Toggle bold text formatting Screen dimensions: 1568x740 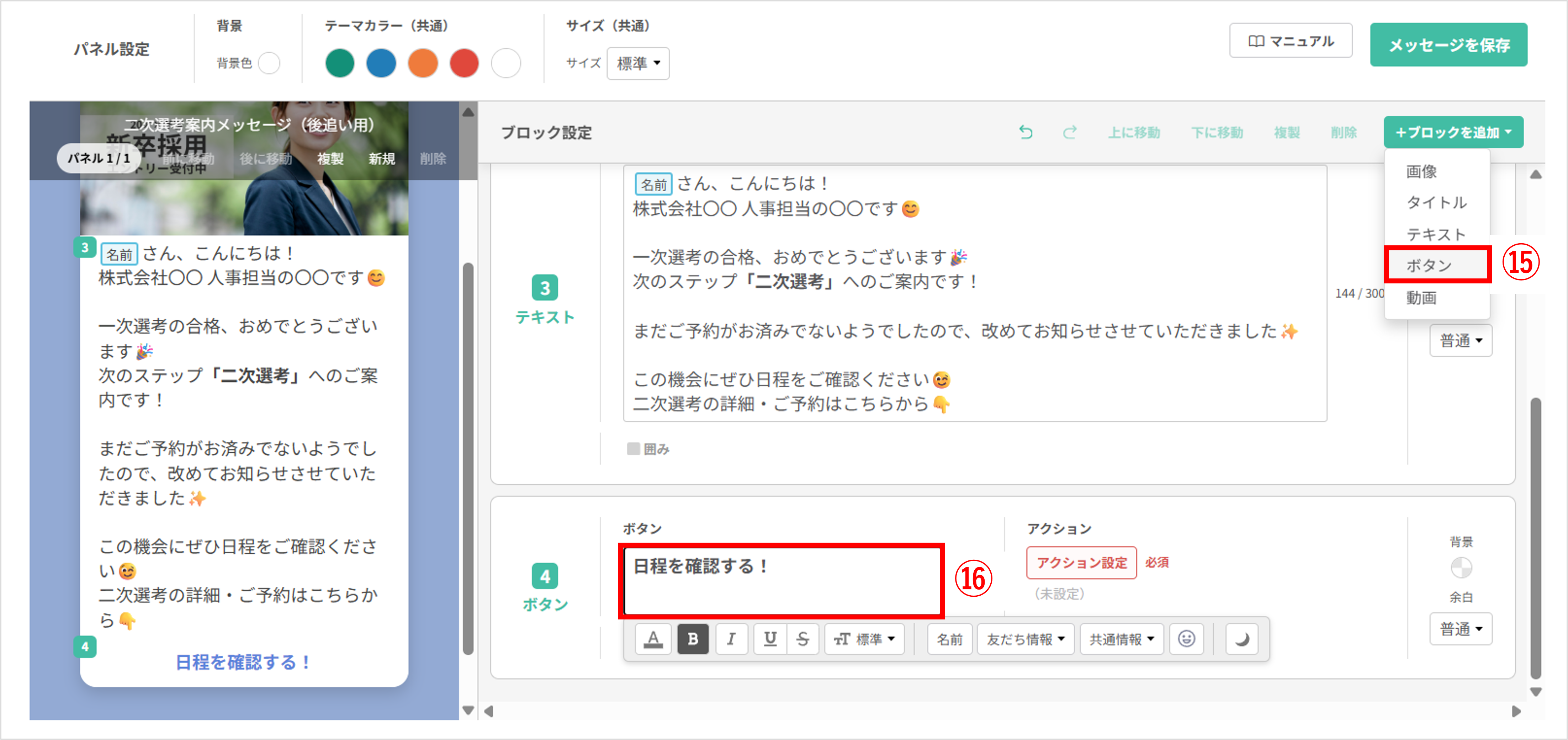pyautogui.click(x=693, y=638)
